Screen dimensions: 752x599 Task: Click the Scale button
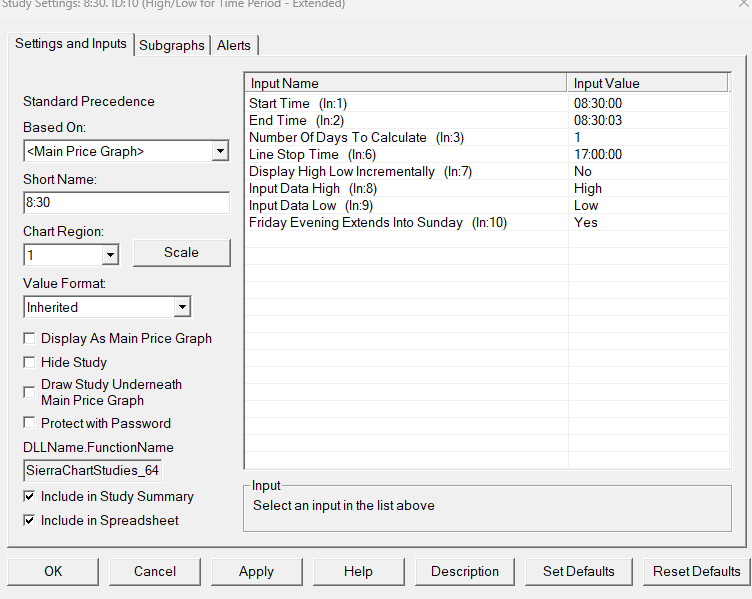coord(181,253)
